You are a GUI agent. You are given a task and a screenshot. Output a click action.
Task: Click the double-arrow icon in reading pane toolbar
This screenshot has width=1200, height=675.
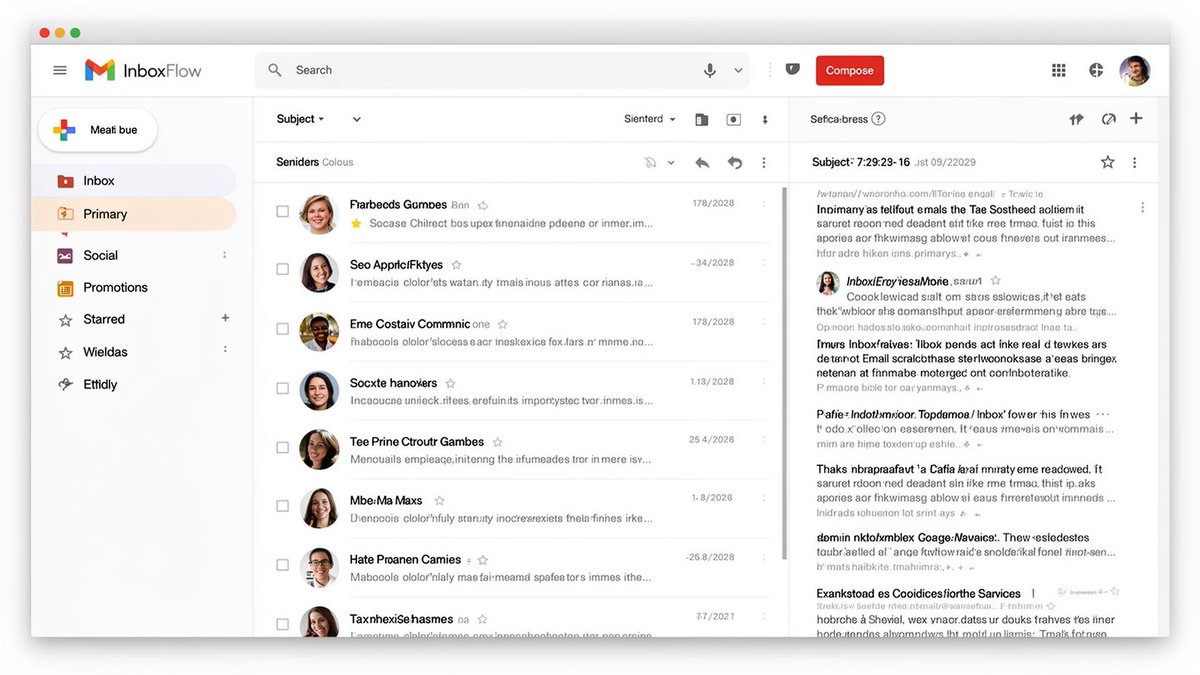pyautogui.click(x=1076, y=119)
